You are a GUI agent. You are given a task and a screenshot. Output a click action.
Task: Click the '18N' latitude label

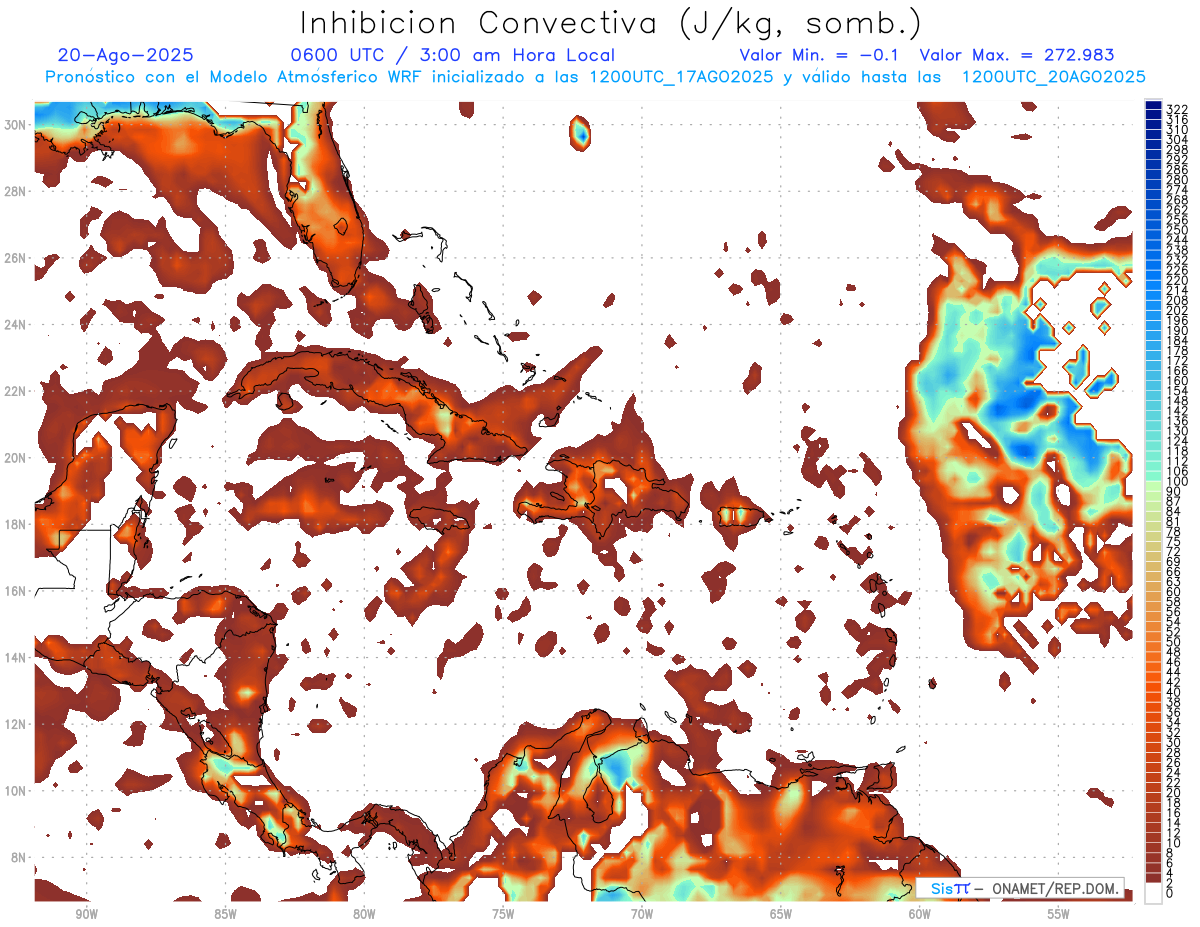[x=15, y=525]
